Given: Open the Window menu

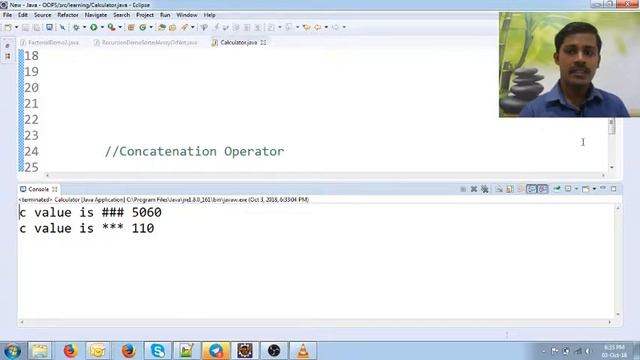Looking at the screenshot, I should tap(187, 15).
